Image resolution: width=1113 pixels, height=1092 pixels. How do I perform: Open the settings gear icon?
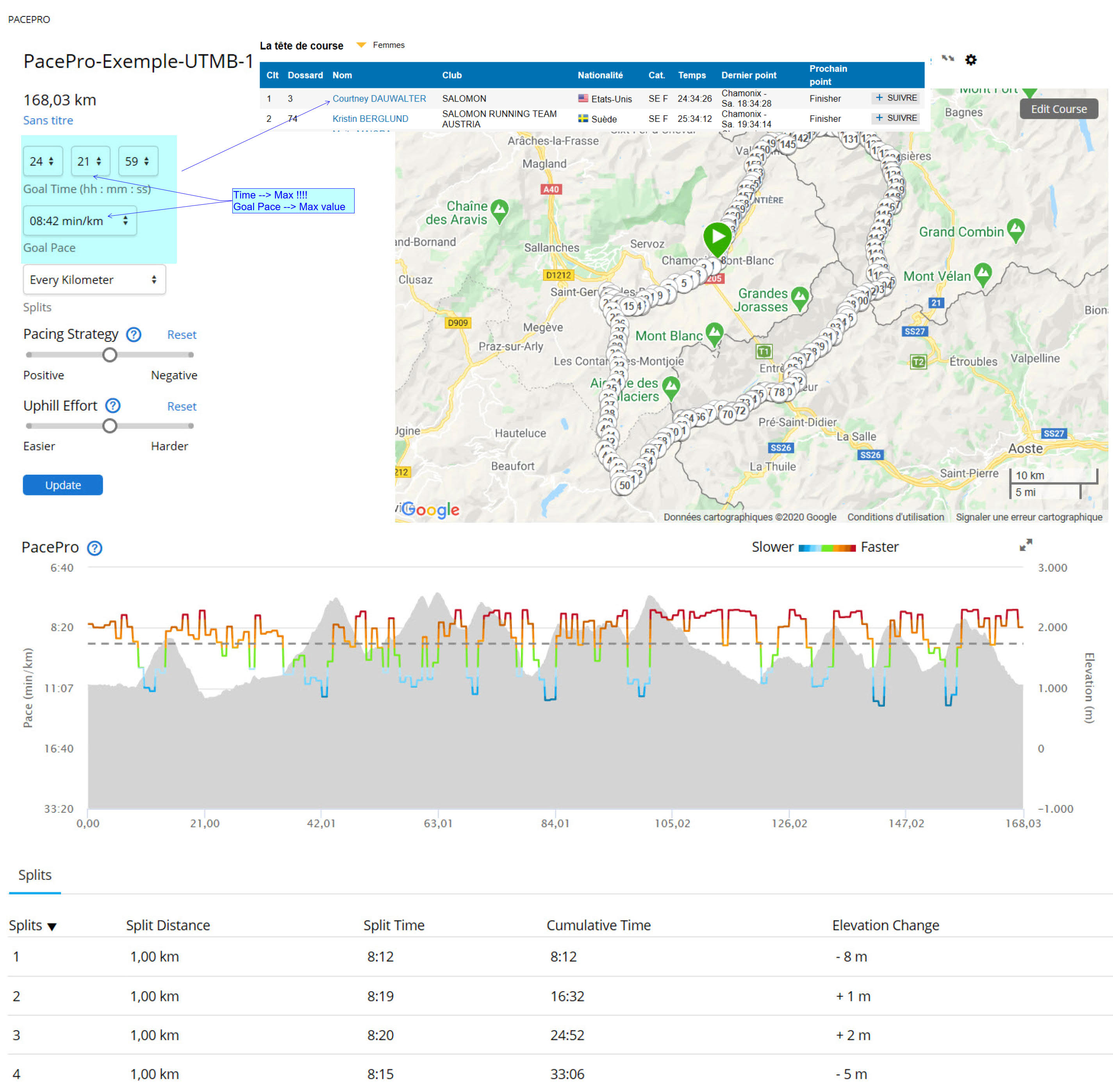coord(970,60)
